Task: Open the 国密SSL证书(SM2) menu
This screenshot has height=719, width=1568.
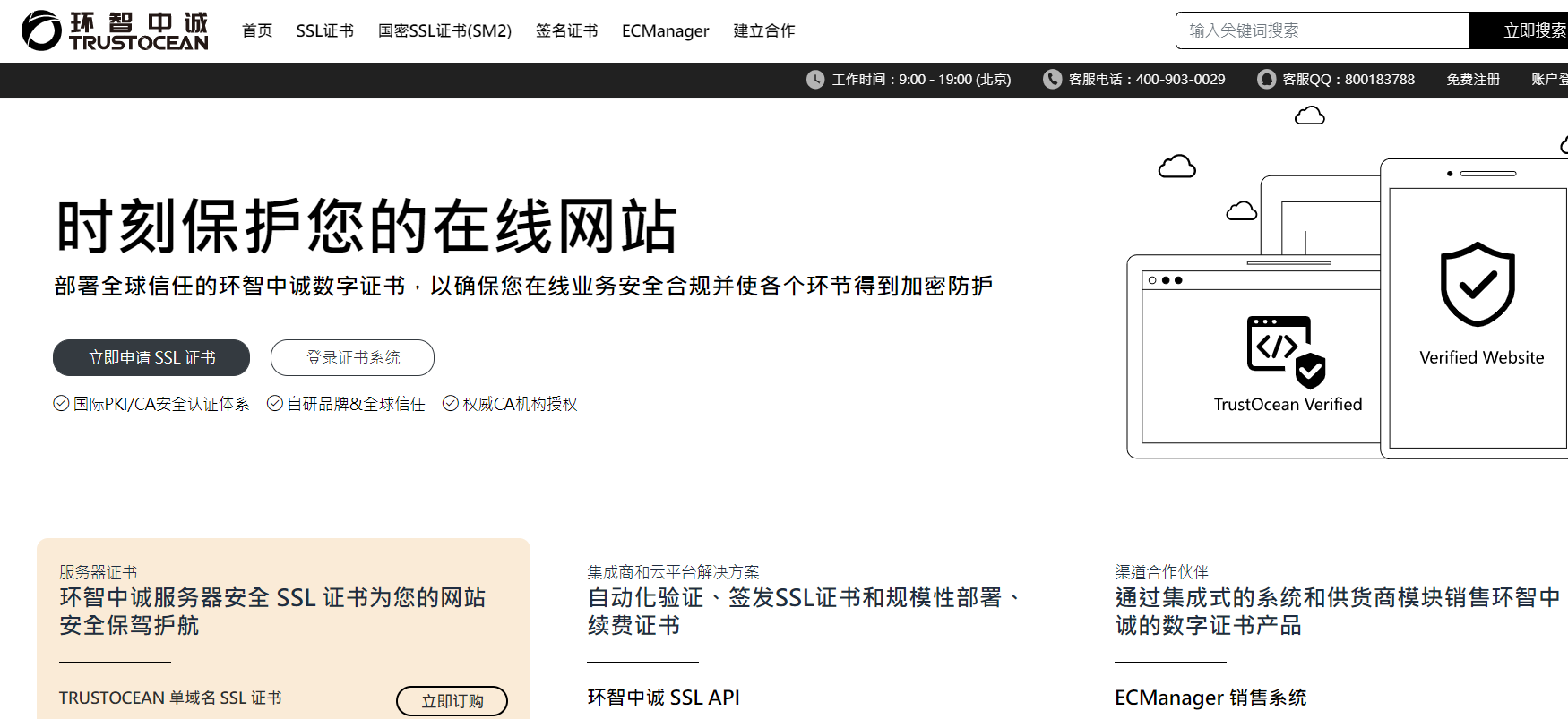Action: (444, 30)
